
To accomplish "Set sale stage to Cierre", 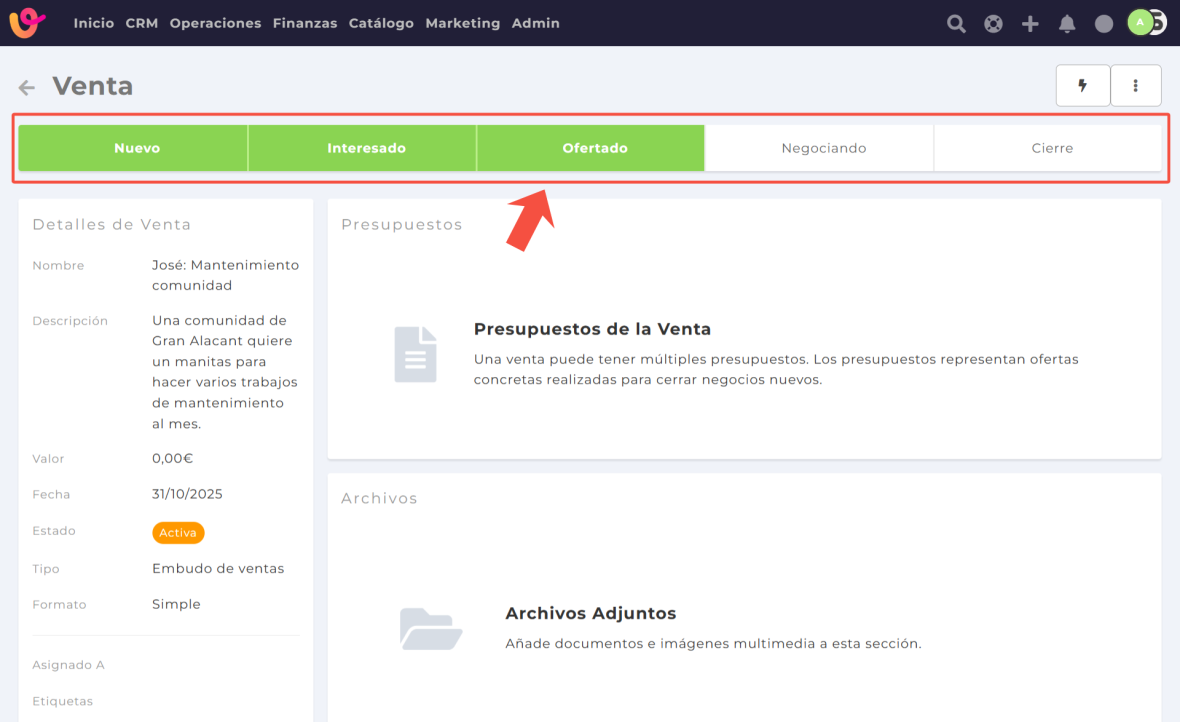I will [x=1052, y=148].
